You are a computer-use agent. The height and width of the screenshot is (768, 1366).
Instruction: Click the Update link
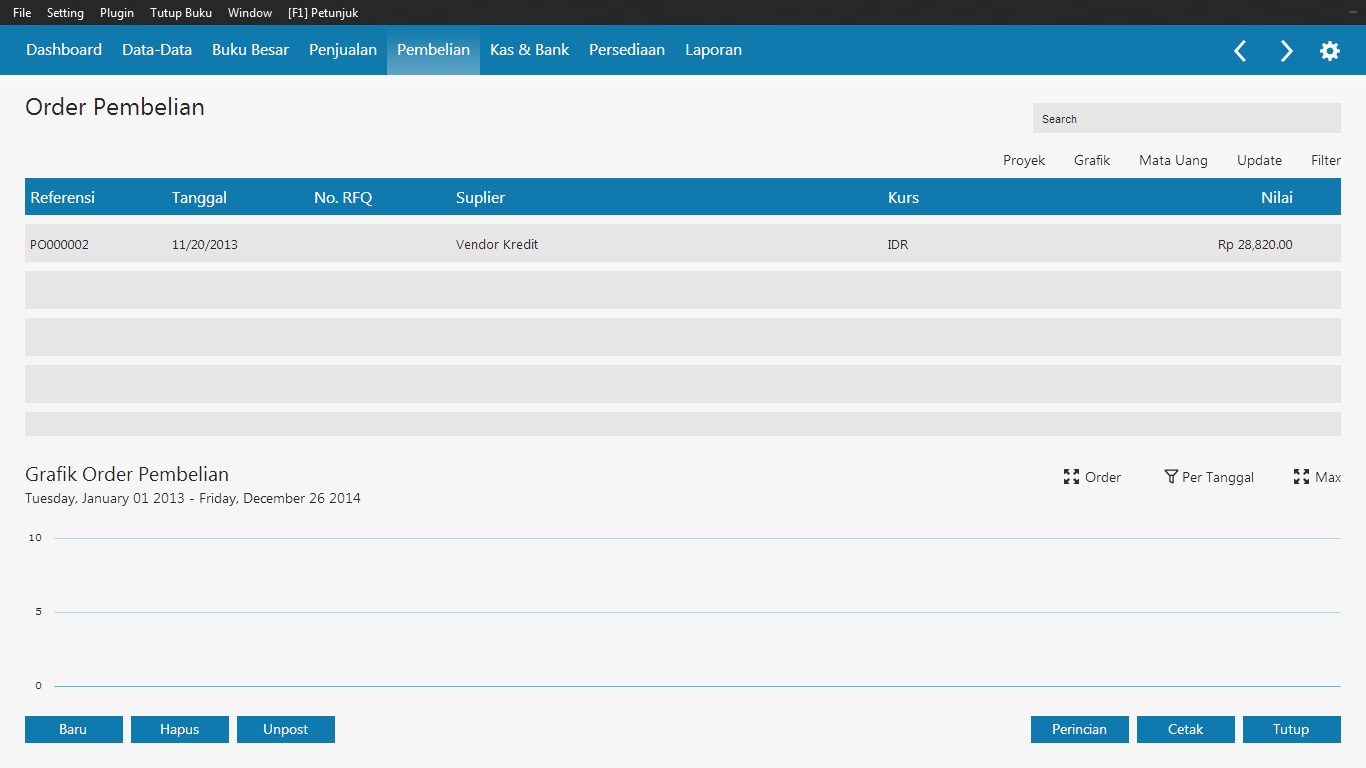1259,160
